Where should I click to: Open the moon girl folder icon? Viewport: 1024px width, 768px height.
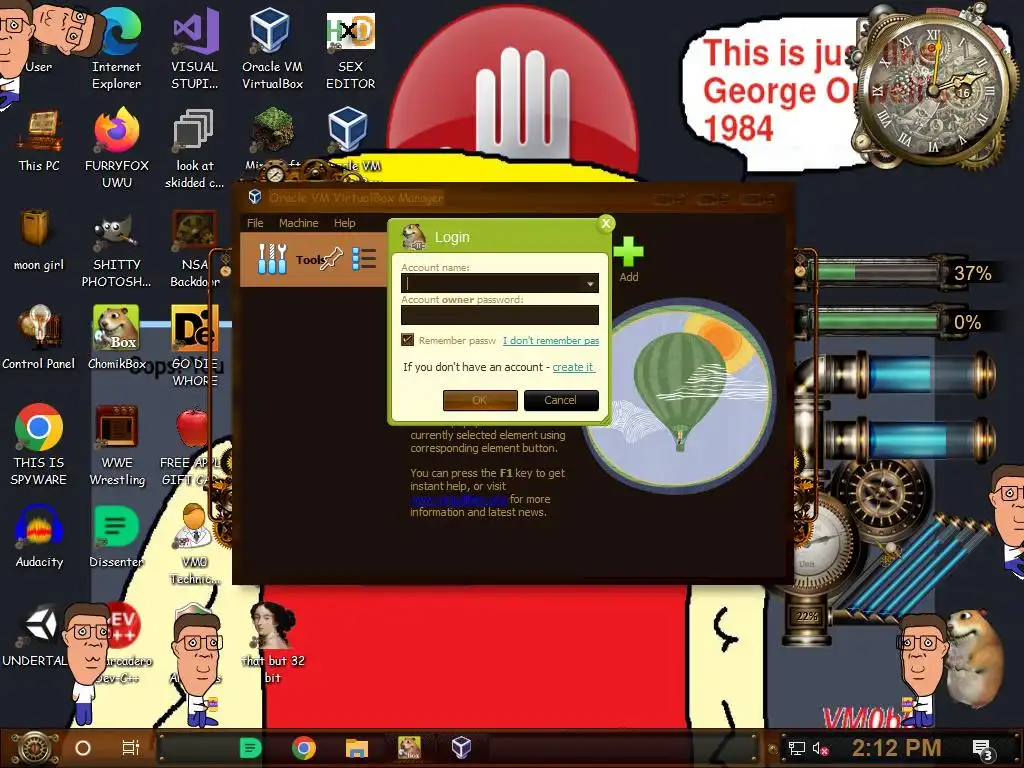[39, 240]
